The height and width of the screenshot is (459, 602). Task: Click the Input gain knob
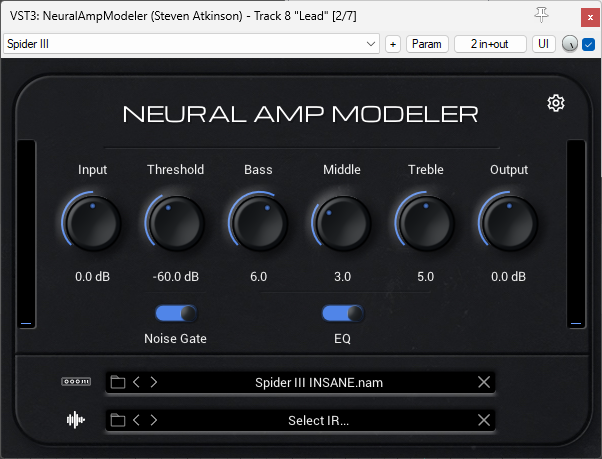point(92,223)
